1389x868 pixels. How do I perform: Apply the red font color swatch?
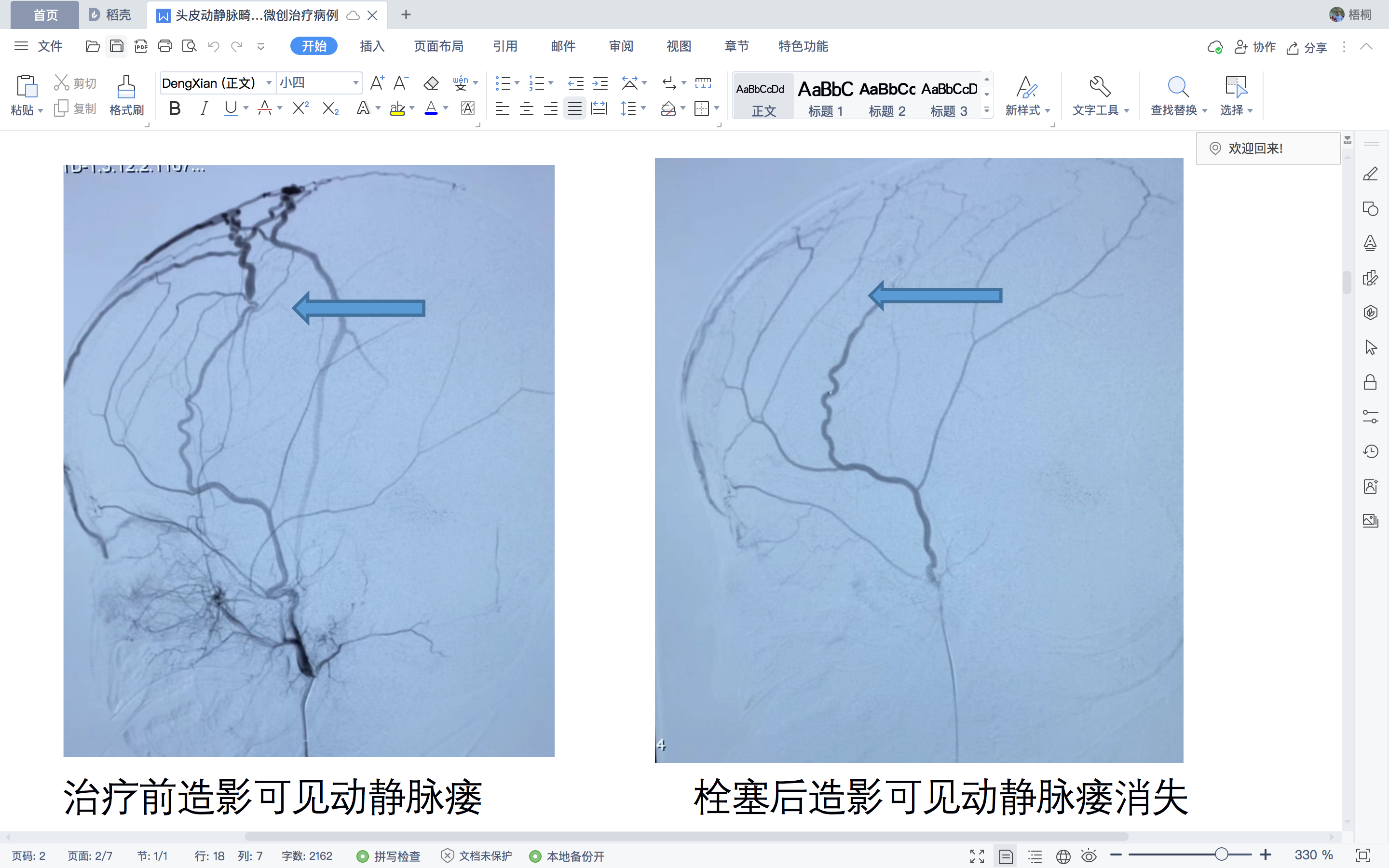265,108
